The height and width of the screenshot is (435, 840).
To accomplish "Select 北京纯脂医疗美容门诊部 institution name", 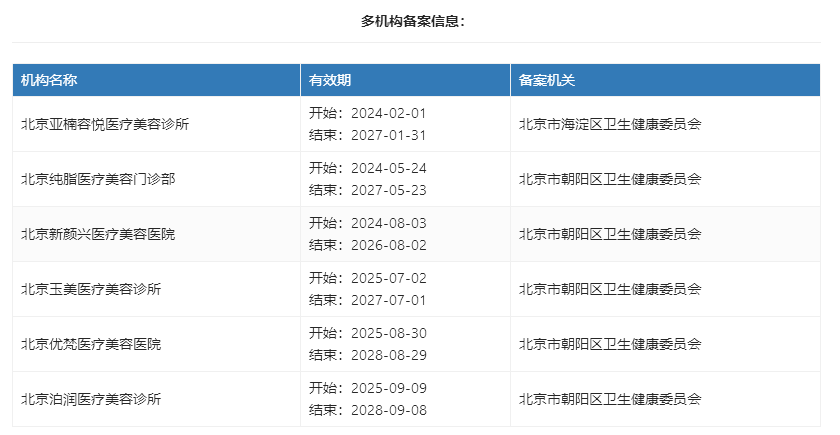I will tap(98, 179).
